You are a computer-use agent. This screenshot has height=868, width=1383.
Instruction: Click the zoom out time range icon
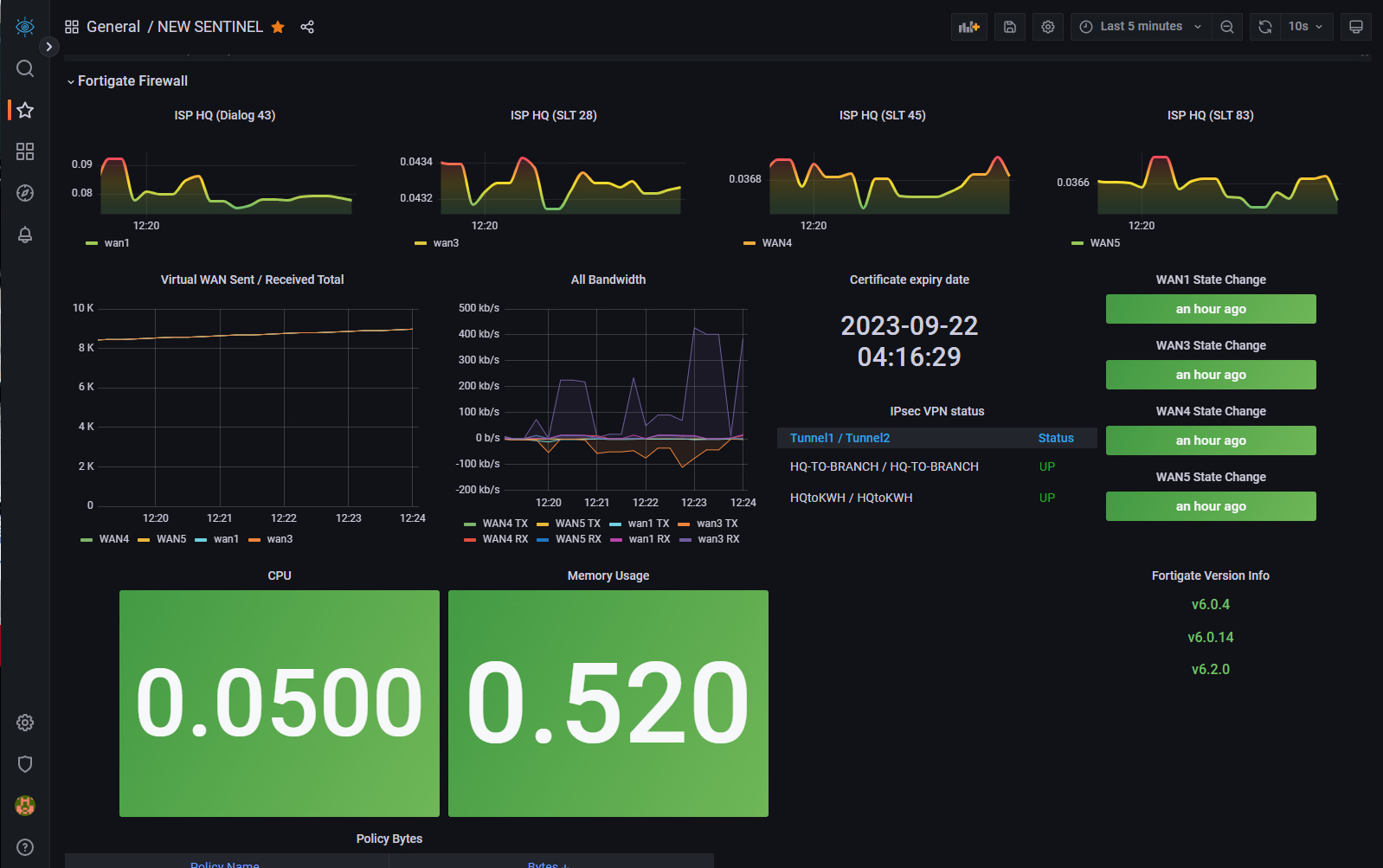(x=1226, y=27)
